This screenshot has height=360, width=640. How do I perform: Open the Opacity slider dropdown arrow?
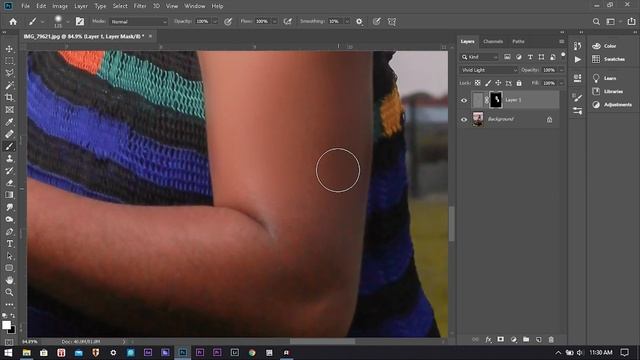(x=215, y=22)
